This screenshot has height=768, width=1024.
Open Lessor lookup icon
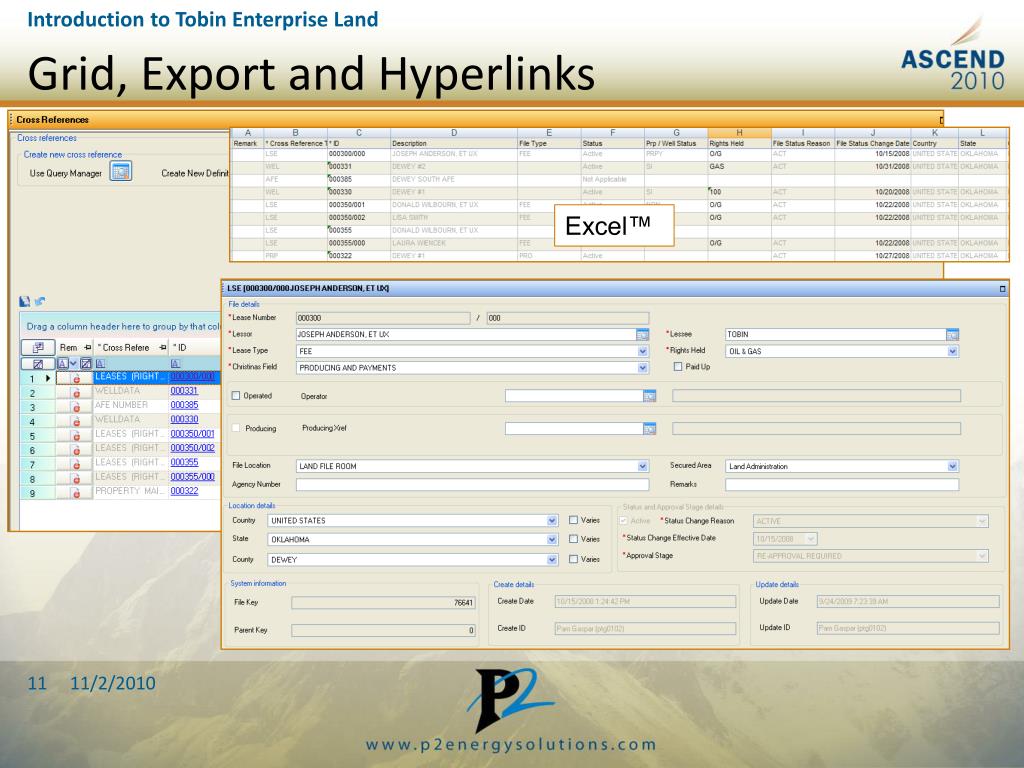(643, 334)
